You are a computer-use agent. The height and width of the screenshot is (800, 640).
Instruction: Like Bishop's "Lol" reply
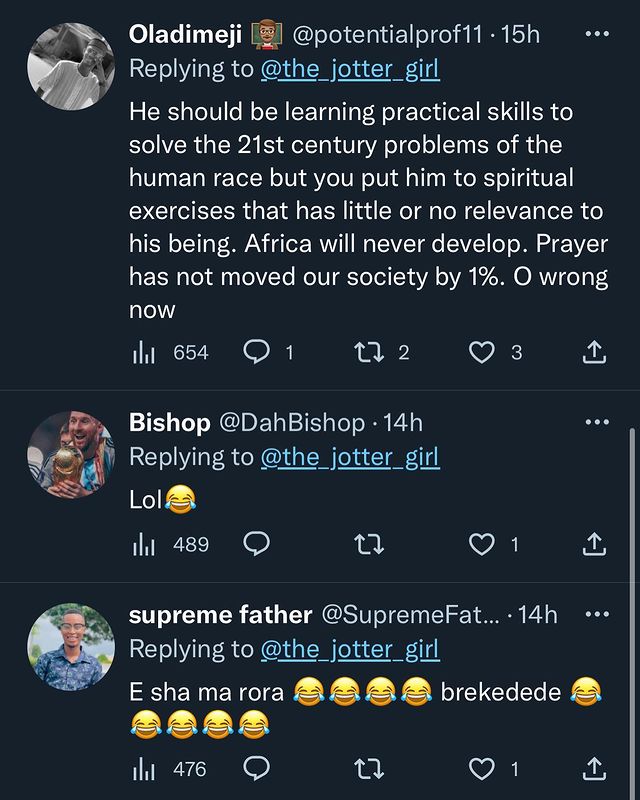pos(482,544)
